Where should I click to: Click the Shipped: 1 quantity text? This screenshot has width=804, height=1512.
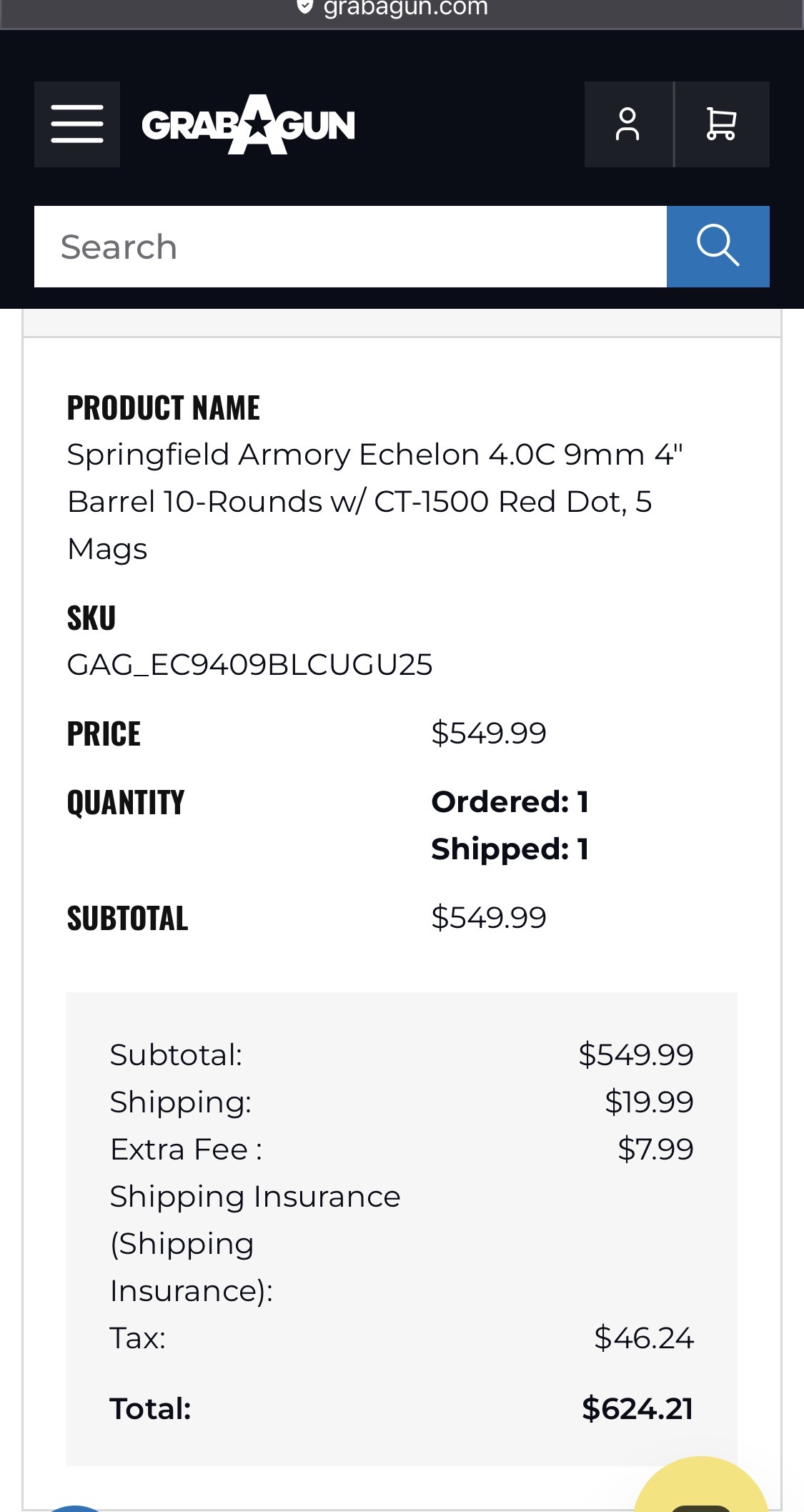coord(510,849)
